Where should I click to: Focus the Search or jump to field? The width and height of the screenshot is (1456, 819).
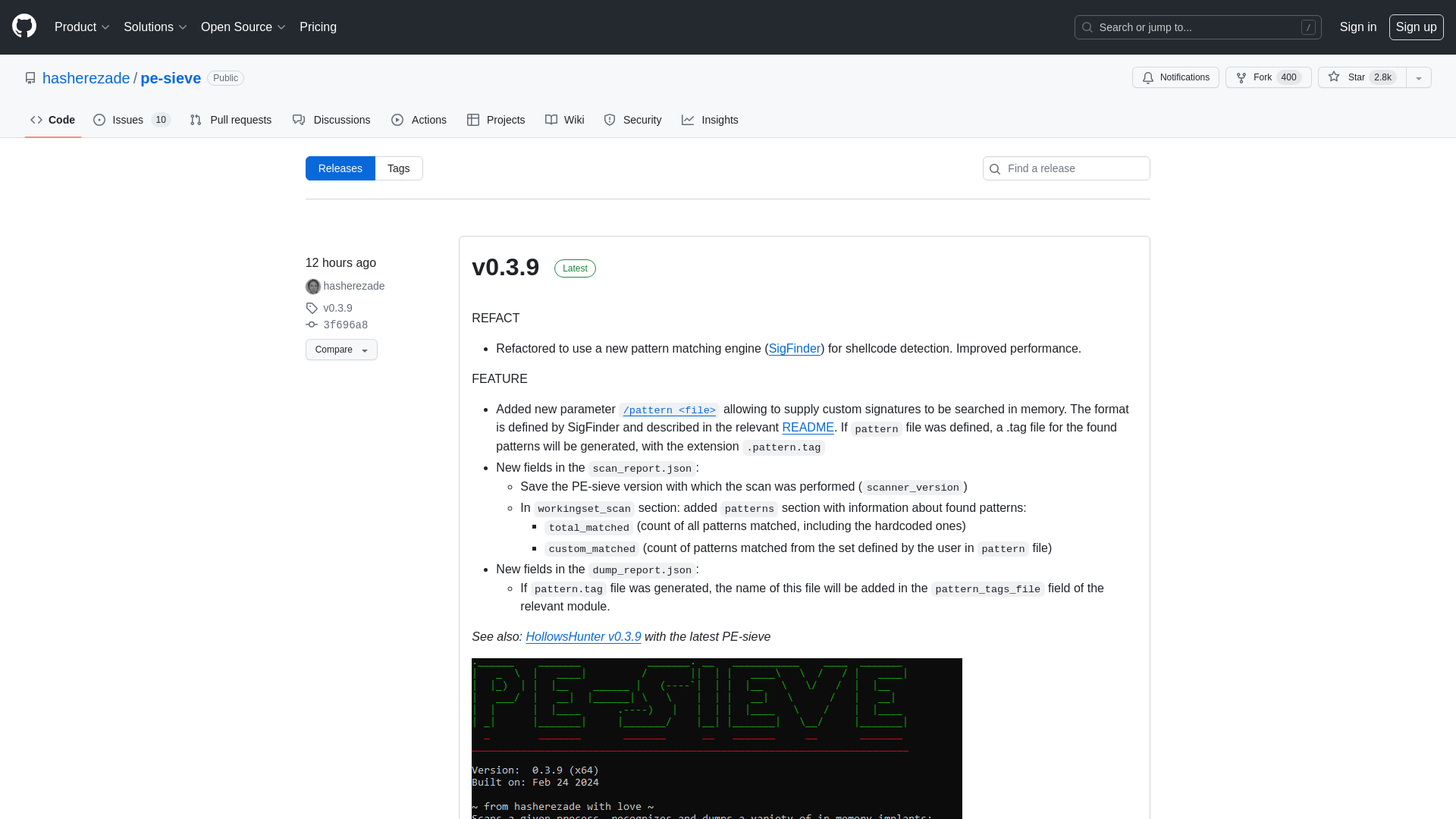pos(1197,27)
